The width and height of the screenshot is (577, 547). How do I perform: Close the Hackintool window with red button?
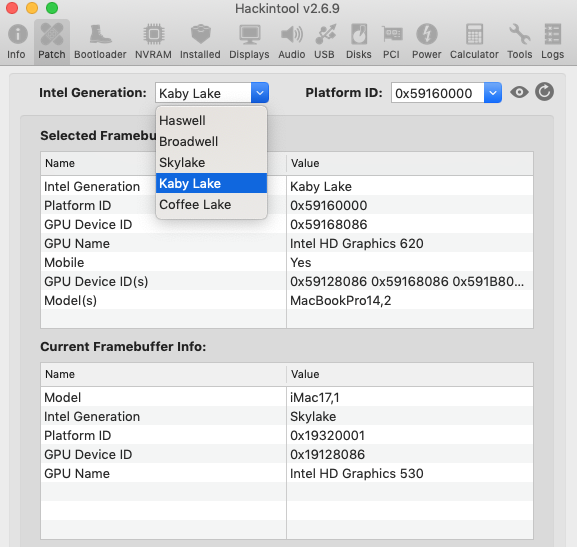(12, 8)
